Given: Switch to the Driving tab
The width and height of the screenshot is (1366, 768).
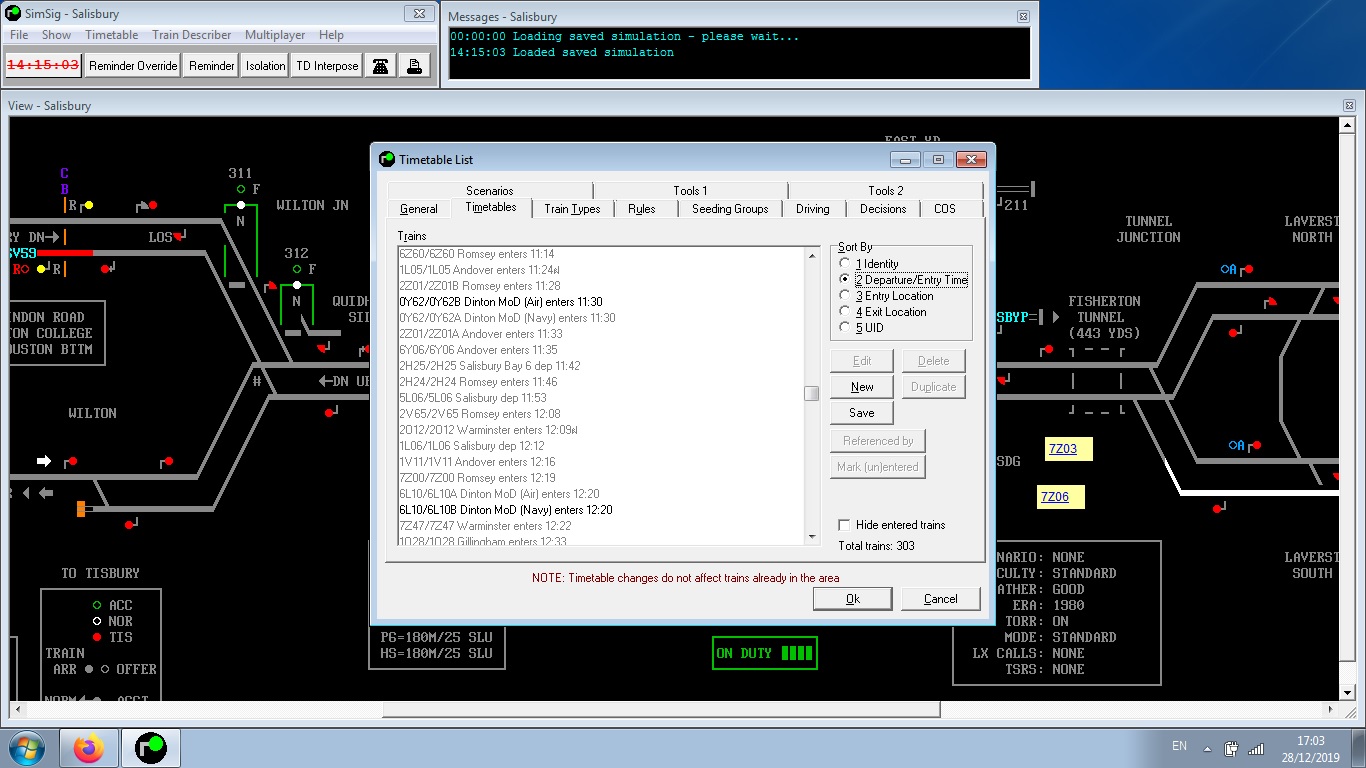Looking at the screenshot, I should pyautogui.click(x=813, y=209).
